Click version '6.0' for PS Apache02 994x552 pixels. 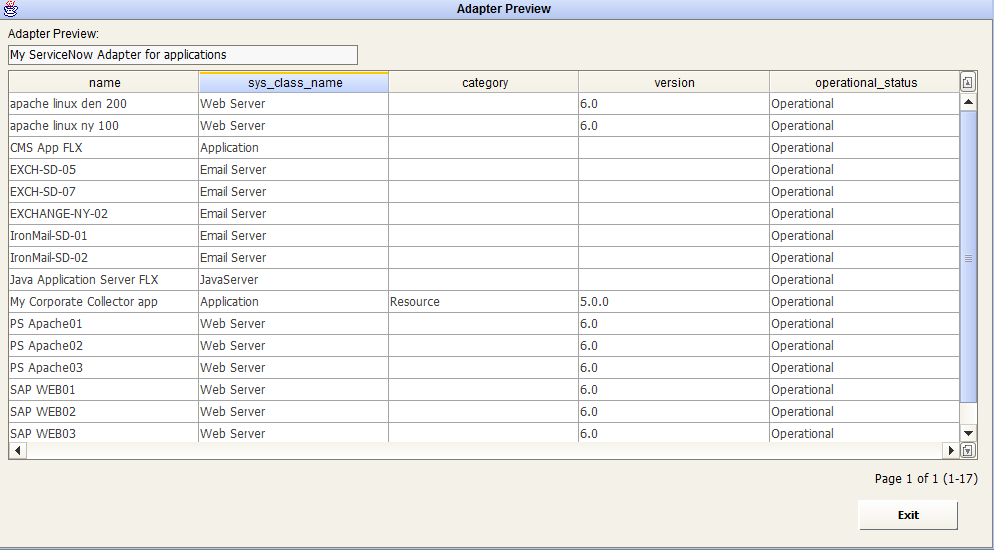click(x=674, y=345)
